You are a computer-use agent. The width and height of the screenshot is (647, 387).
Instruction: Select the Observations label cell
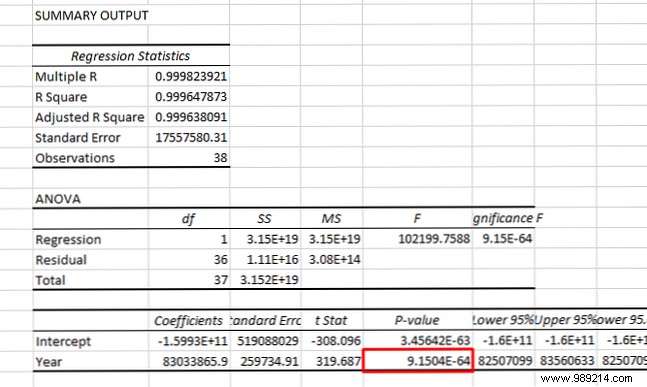pyautogui.click(x=75, y=158)
